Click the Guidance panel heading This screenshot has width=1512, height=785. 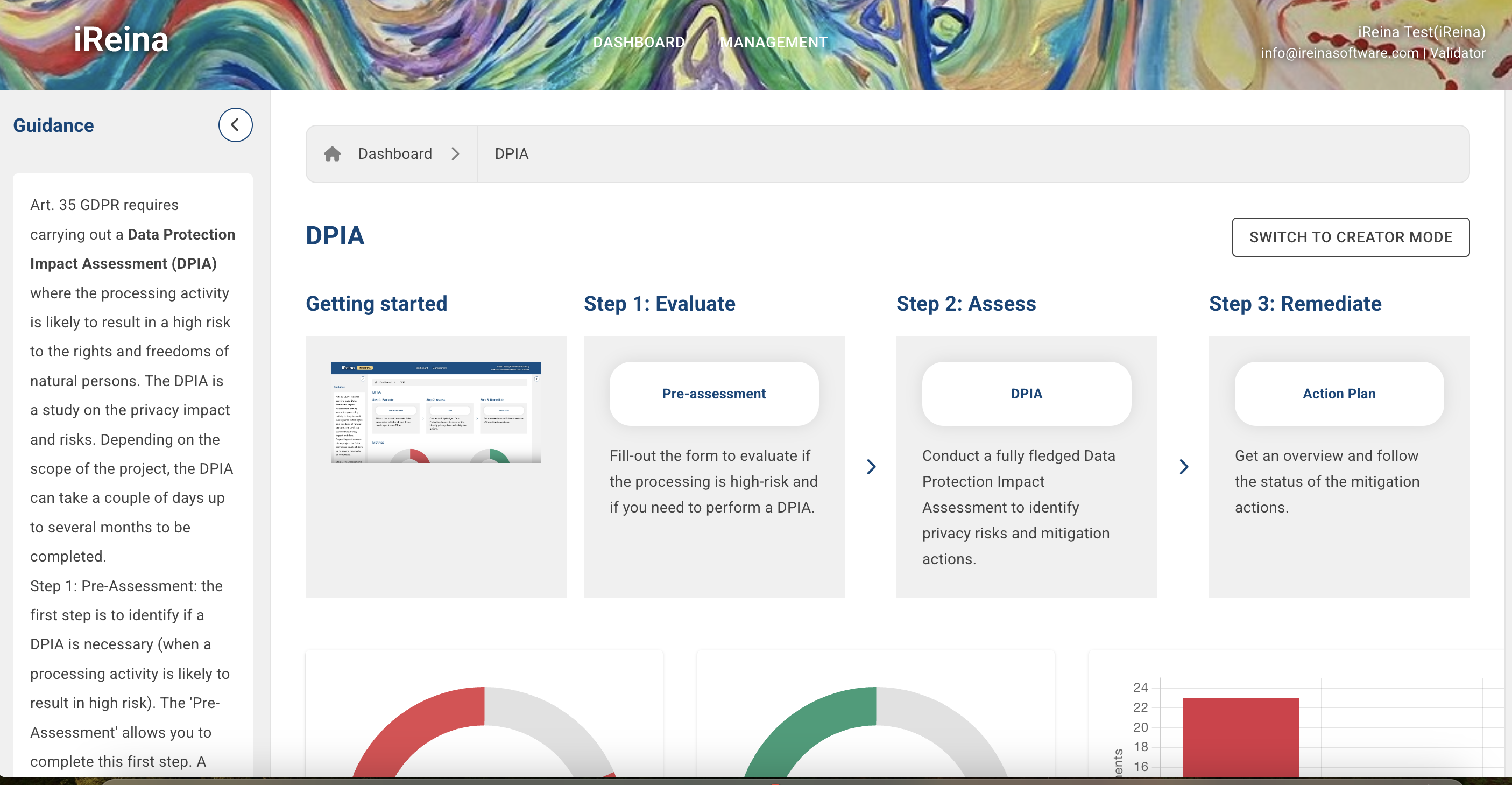(53, 125)
